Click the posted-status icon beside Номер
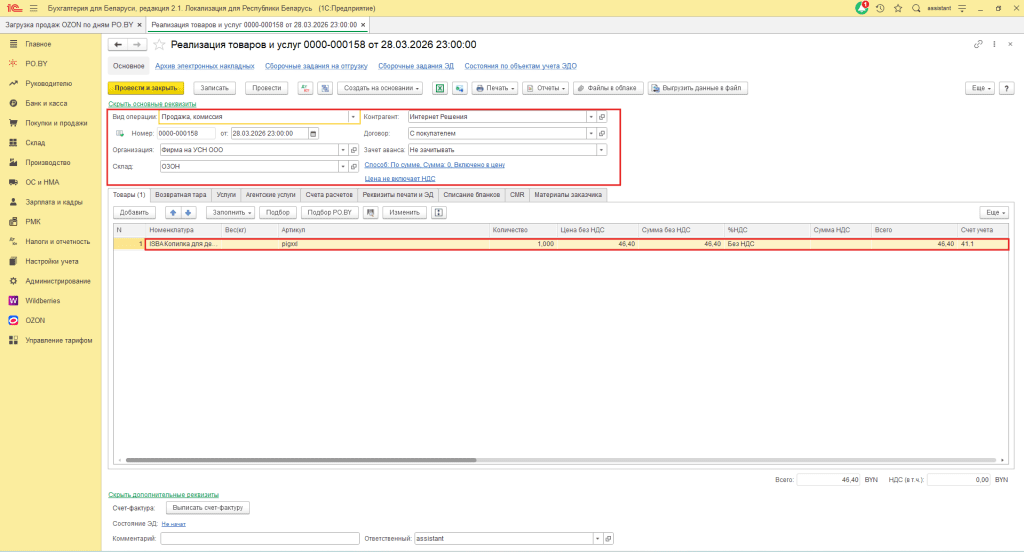1024x552 pixels. point(120,133)
